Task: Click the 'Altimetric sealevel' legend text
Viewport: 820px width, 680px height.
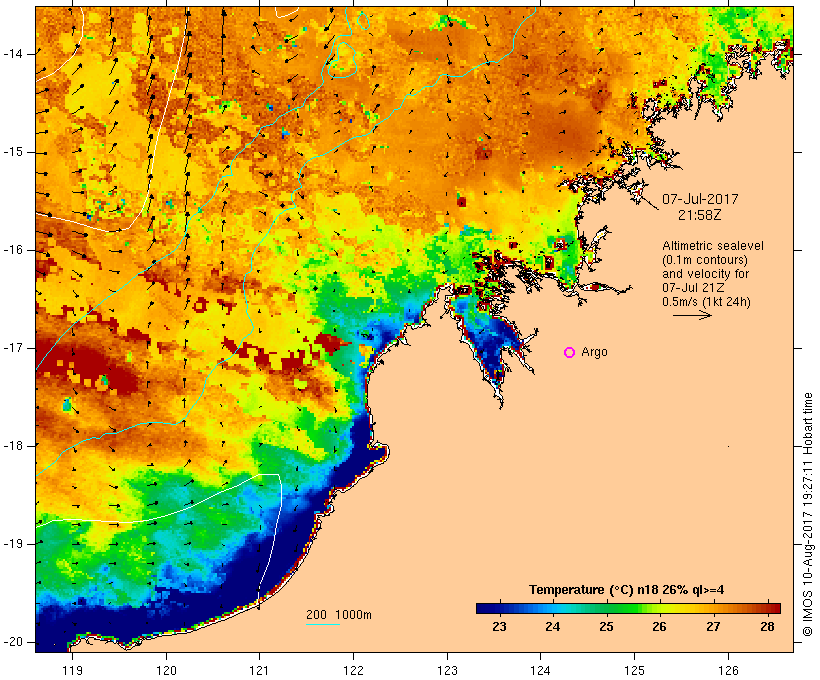Action: click(x=713, y=246)
